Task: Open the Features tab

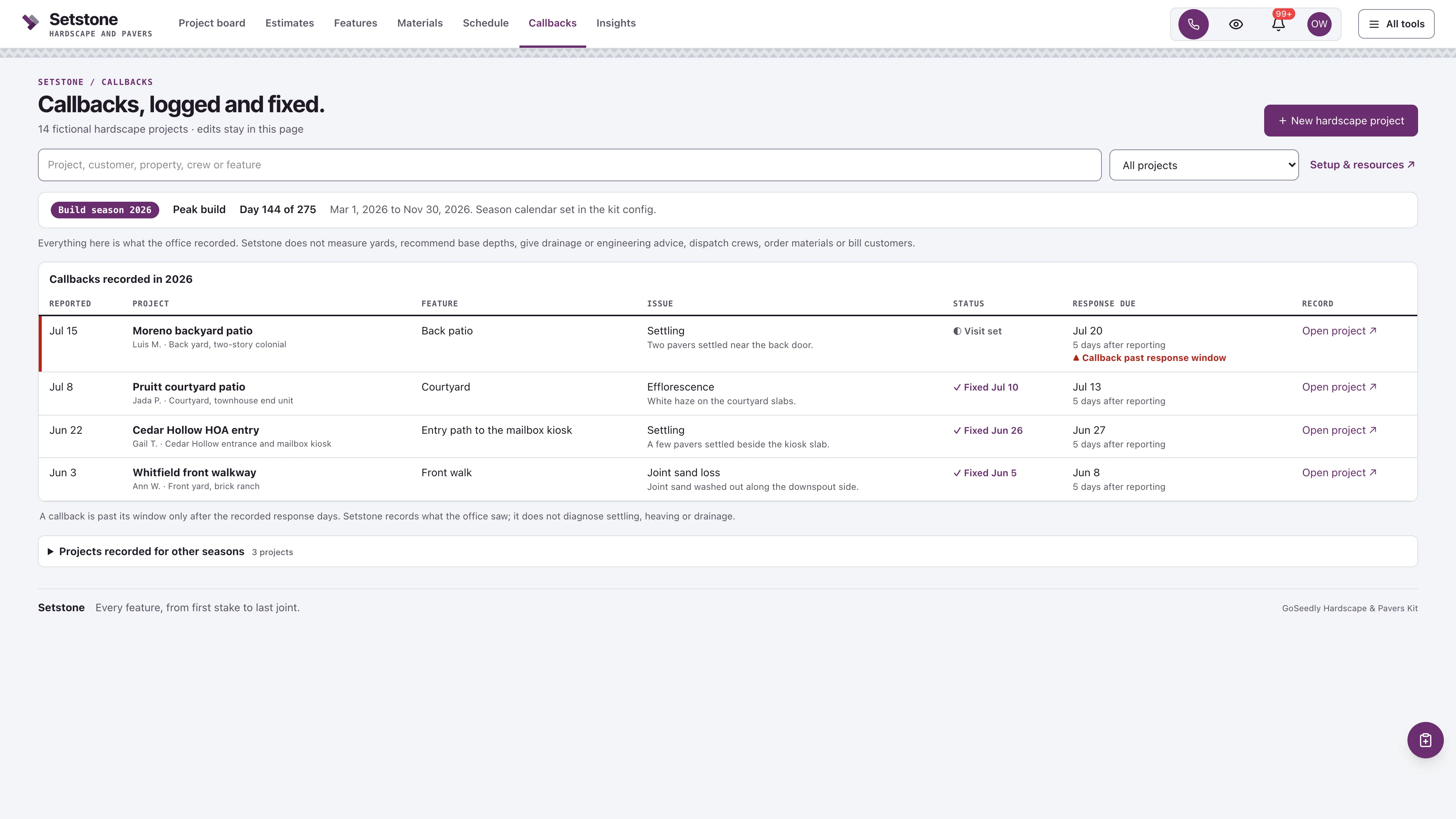Action: 356,23
